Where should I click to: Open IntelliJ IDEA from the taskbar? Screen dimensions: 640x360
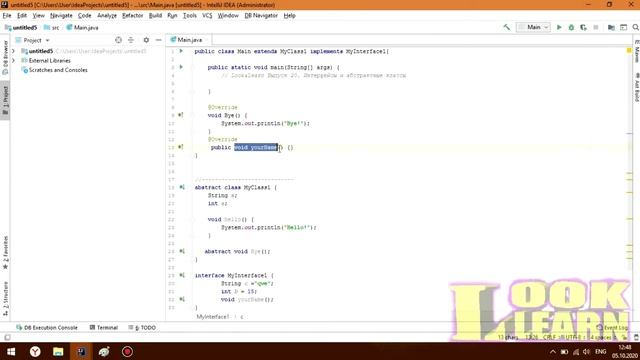pyautogui.click(x=81, y=351)
